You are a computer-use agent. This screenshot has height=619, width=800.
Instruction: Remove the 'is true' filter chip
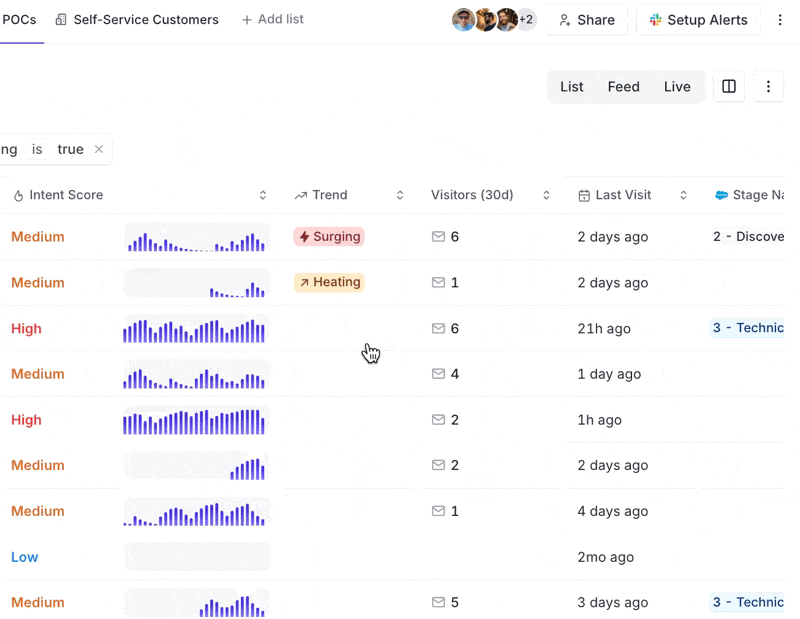coord(99,149)
